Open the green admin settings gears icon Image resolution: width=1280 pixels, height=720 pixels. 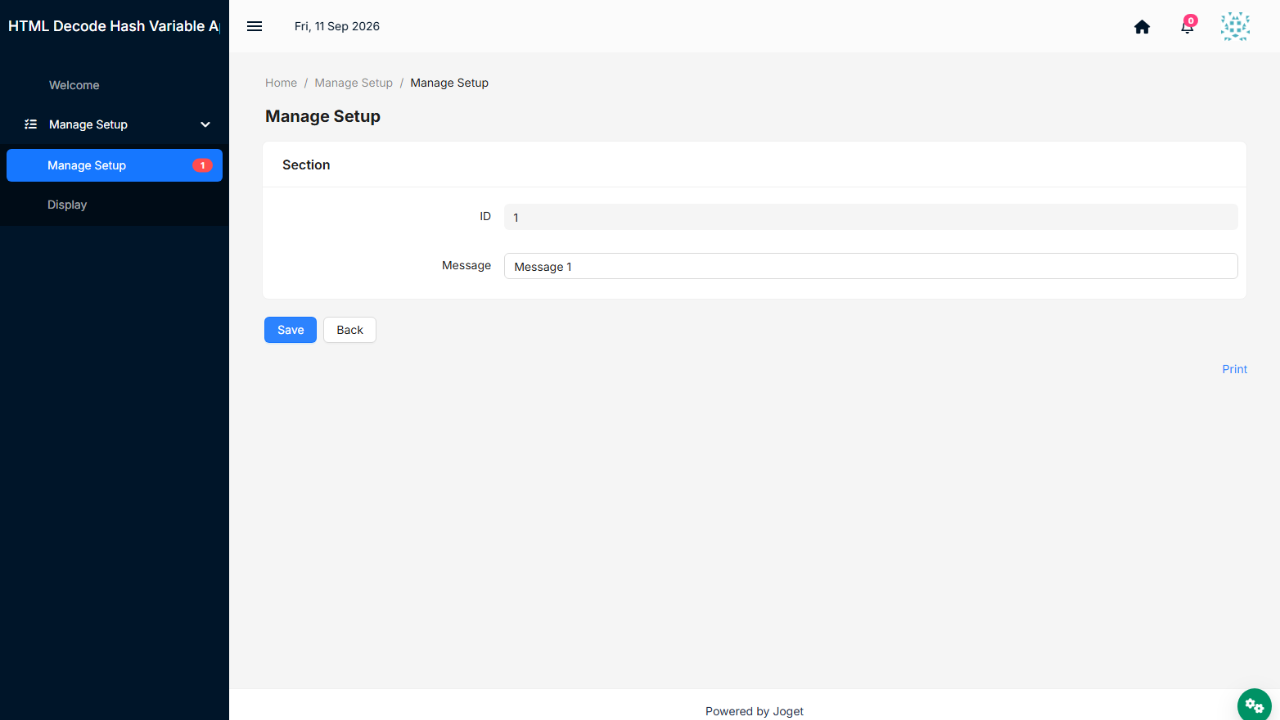point(1254,705)
